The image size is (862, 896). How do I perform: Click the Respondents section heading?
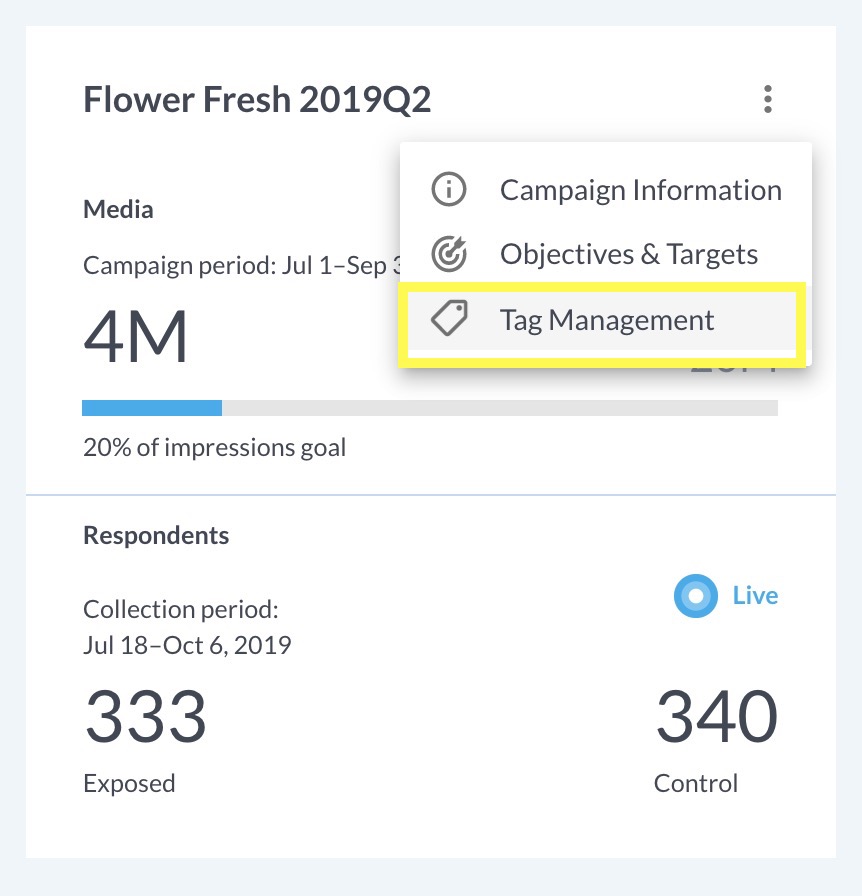pos(155,535)
